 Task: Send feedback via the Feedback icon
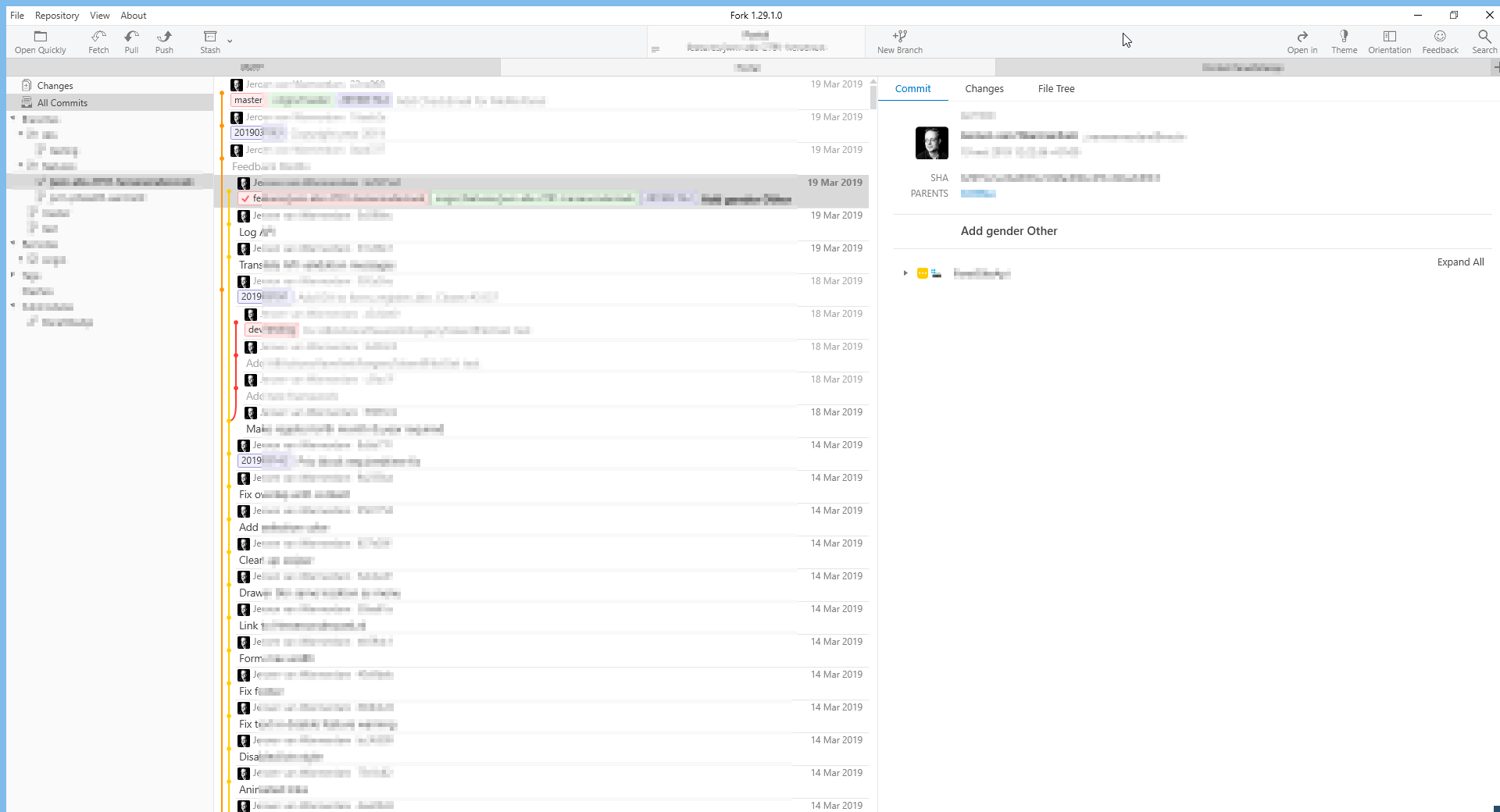coord(1440,41)
